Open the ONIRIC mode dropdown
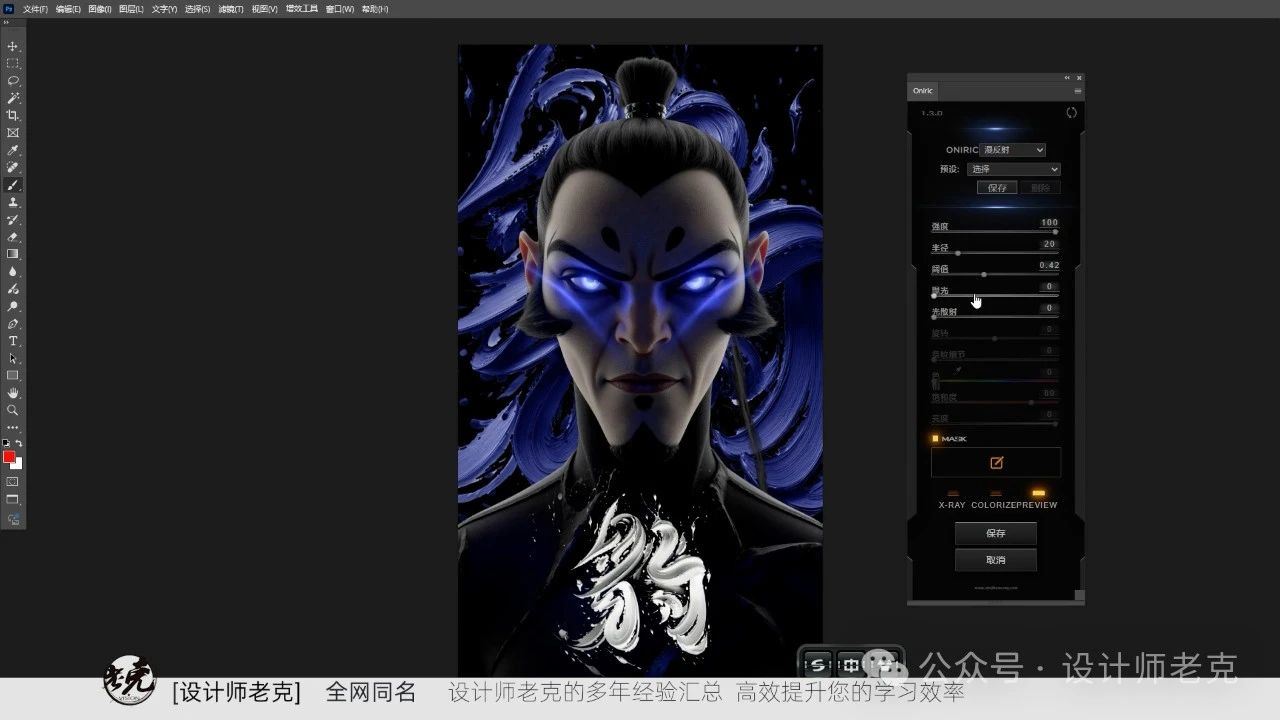Image resolution: width=1280 pixels, height=720 pixels. (1013, 150)
